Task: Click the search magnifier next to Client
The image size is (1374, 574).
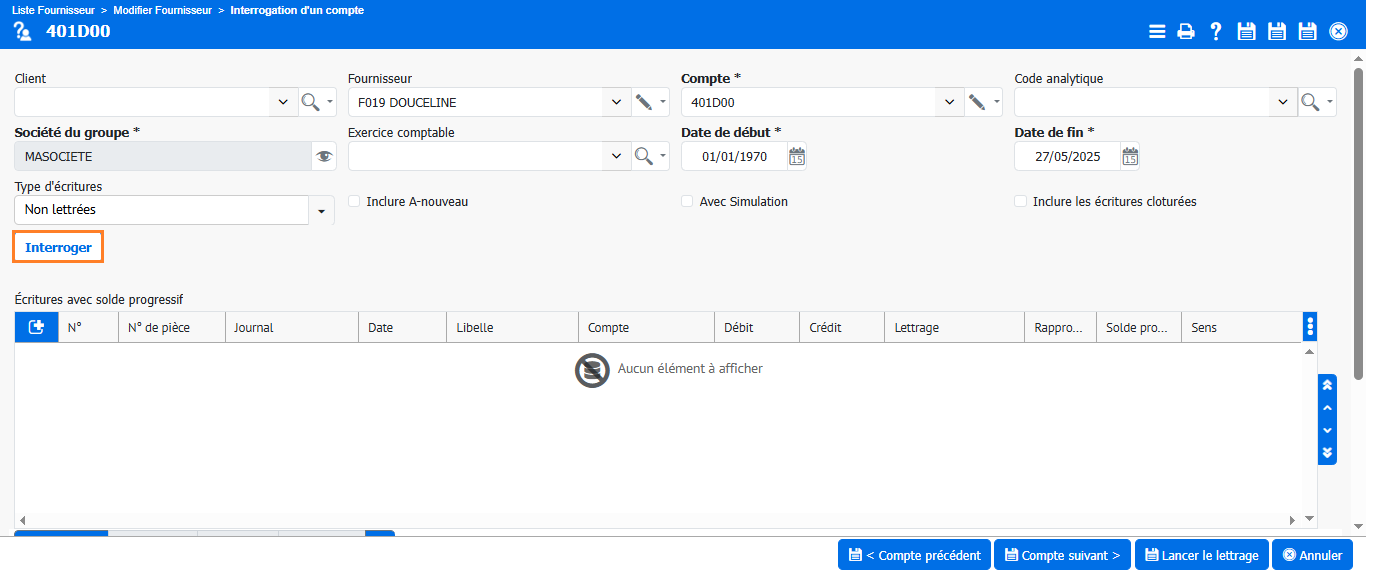Action: [311, 102]
